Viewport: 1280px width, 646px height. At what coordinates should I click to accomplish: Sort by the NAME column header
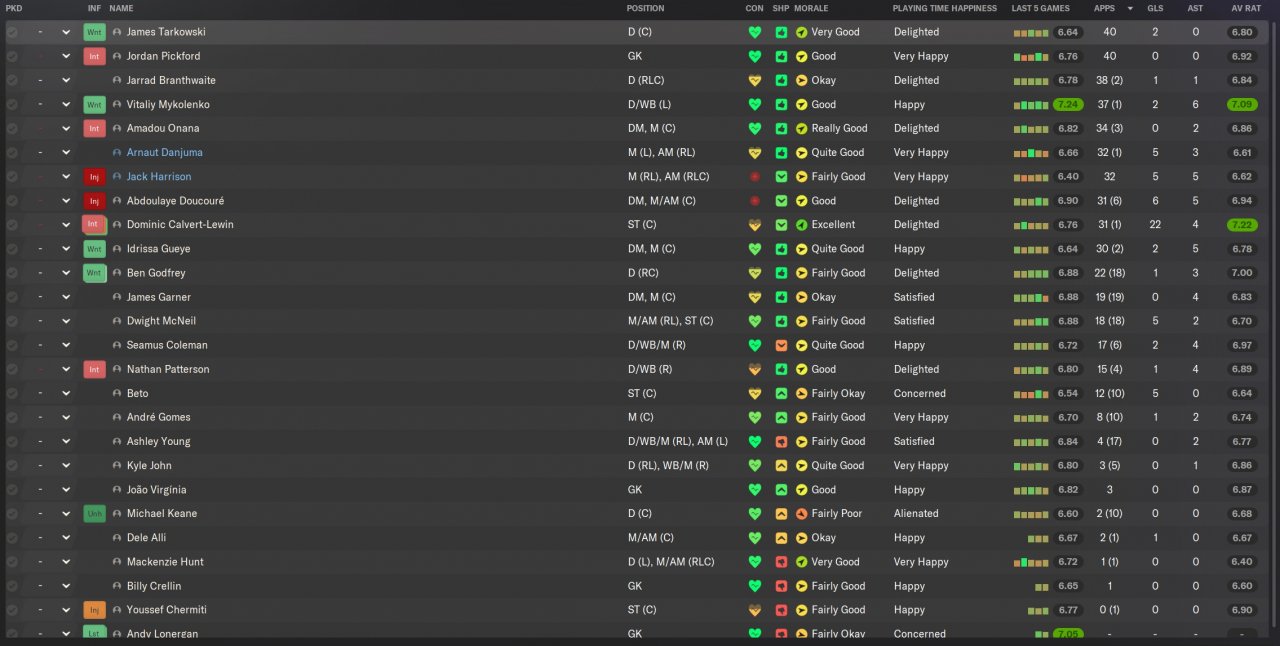click(121, 8)
